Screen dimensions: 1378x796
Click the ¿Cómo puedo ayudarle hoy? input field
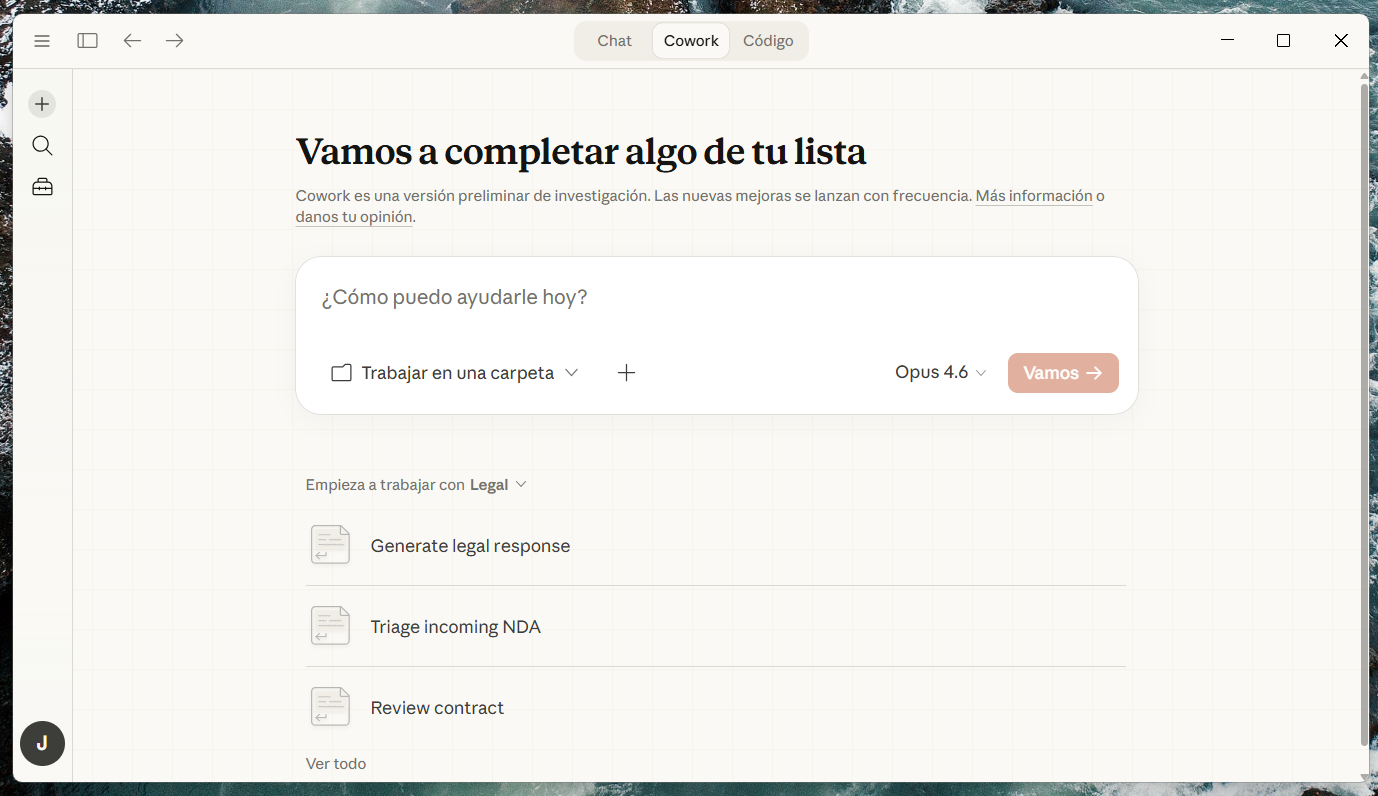pyautogui.click(x=716, y=298)
